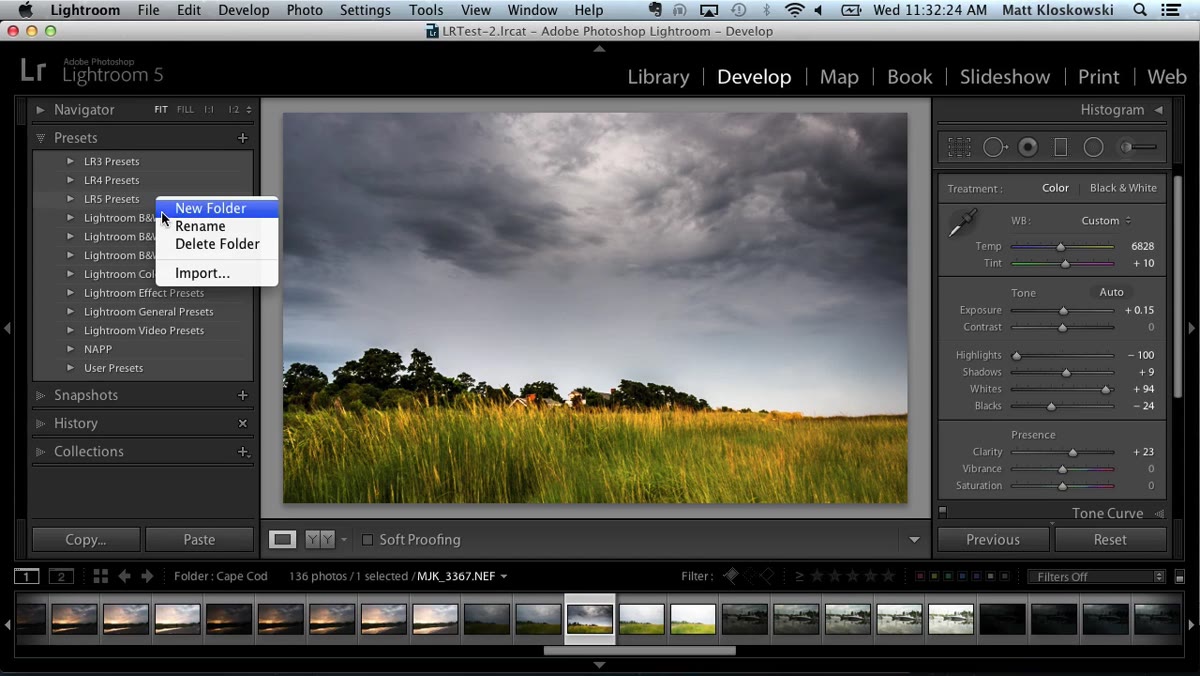The height and width of the screenshot is (676, 1200).
Task: Expand the Snapshots panel
Action: pyautogui.click(x=40, y=395)
